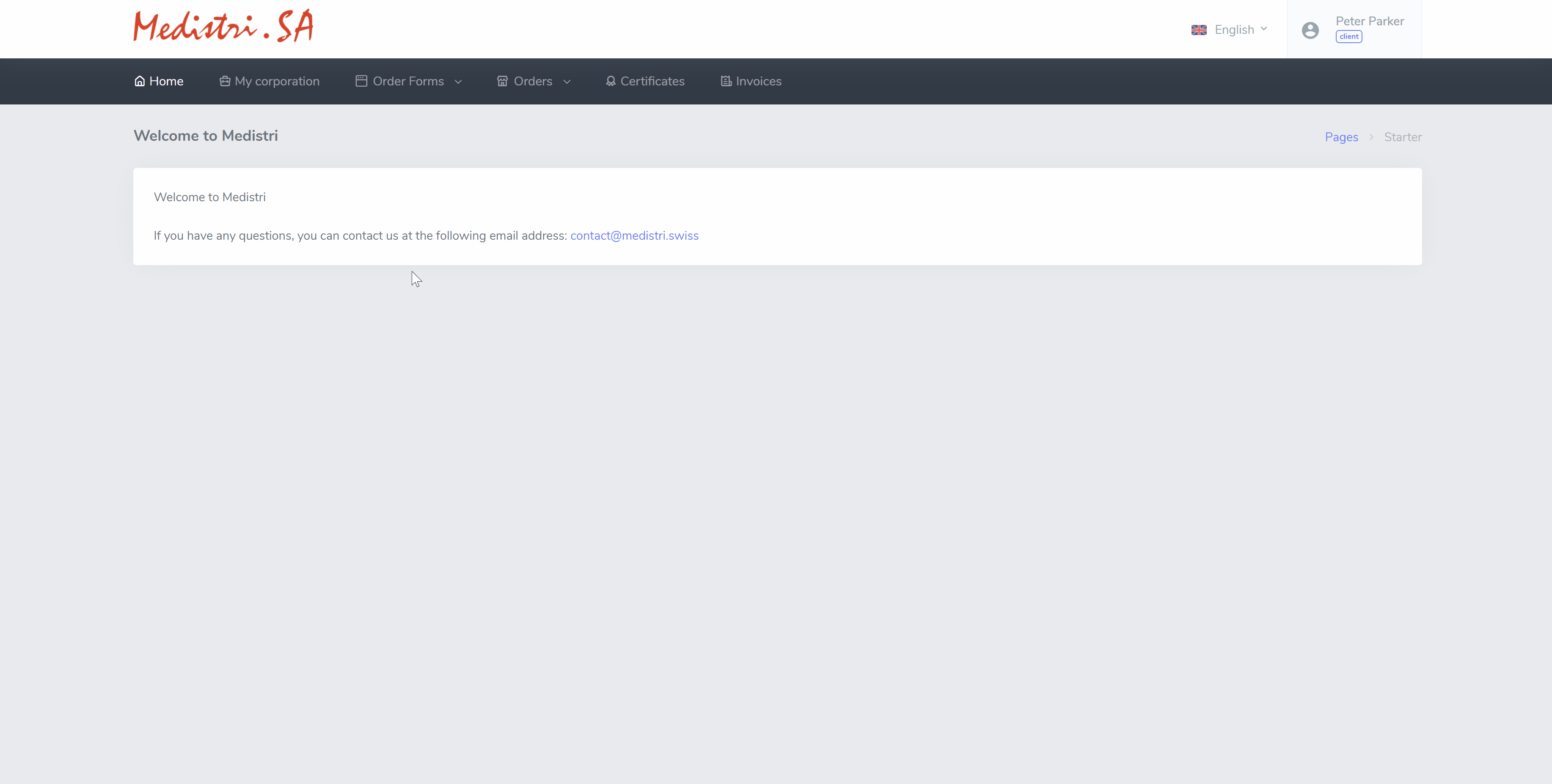Click the My corporation briefcase icon
The height and width of the screenshot is (784, 1552).
coord(225,81)
